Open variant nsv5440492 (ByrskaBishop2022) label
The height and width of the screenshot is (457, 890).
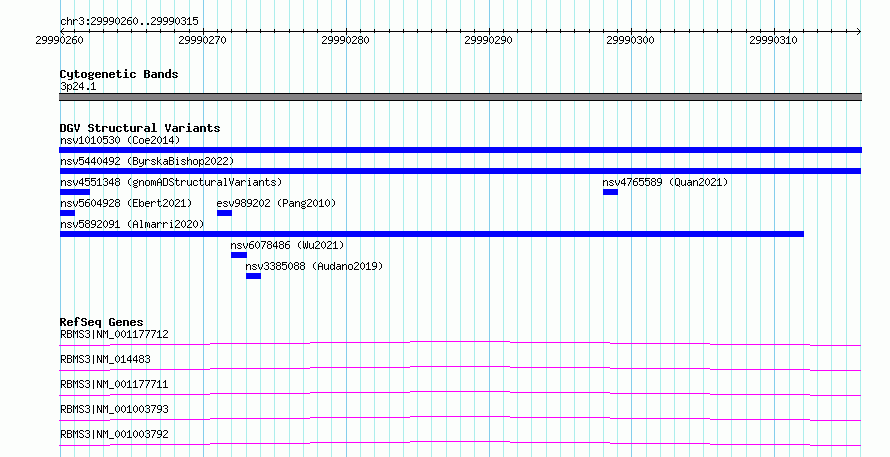147,161
